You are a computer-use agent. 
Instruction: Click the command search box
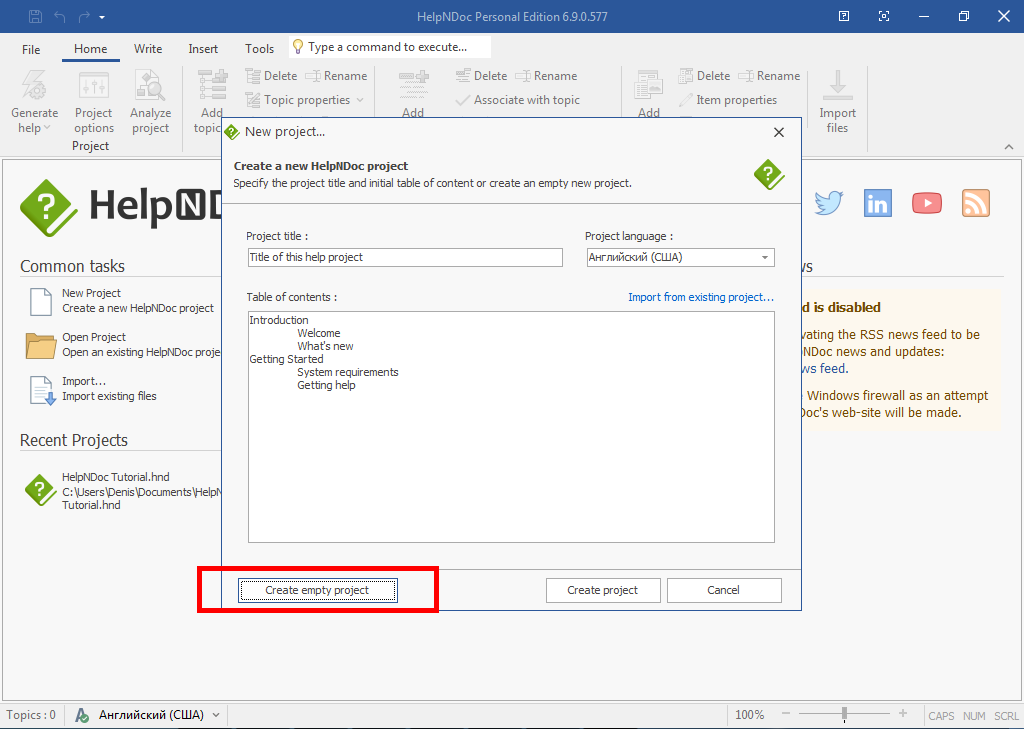pyautogui.click(x=390, y=47)
